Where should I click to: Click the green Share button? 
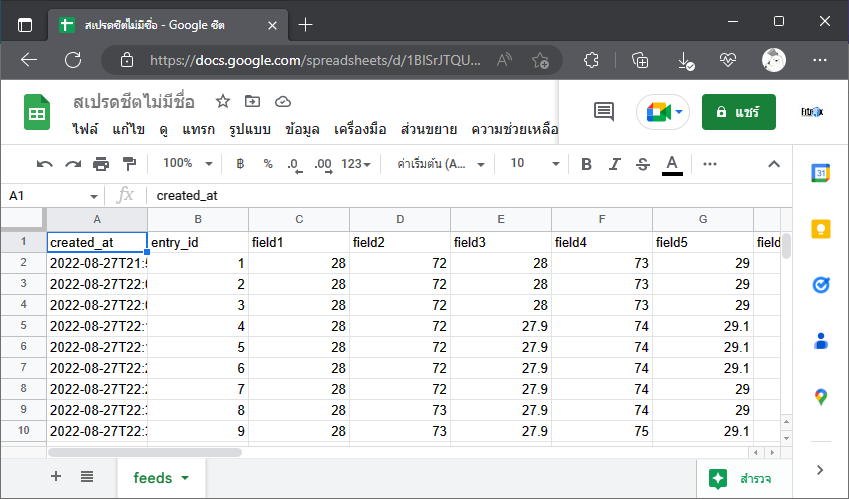click(739, 112)
